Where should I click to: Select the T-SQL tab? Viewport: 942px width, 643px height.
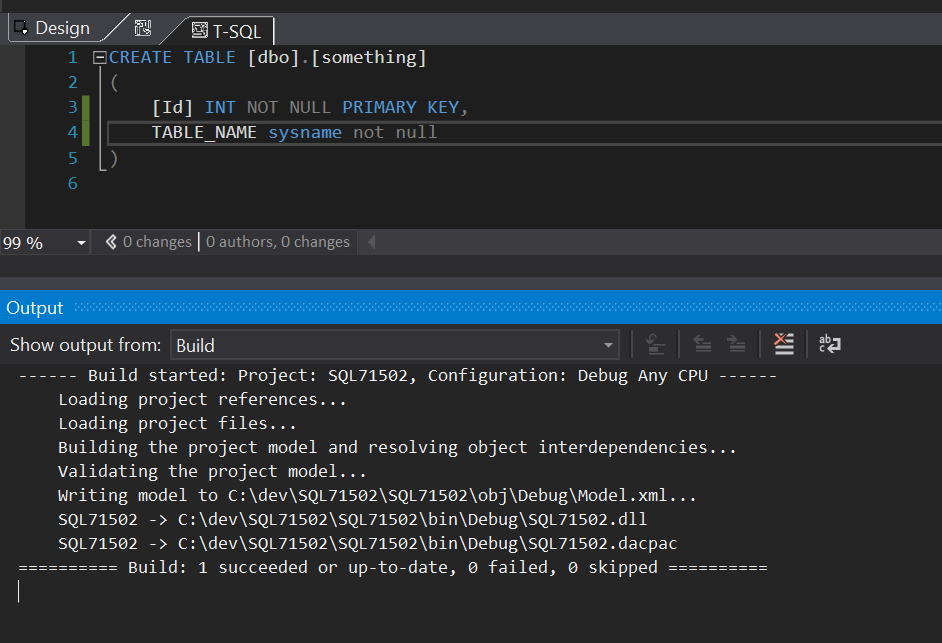[x=236, y=31]
